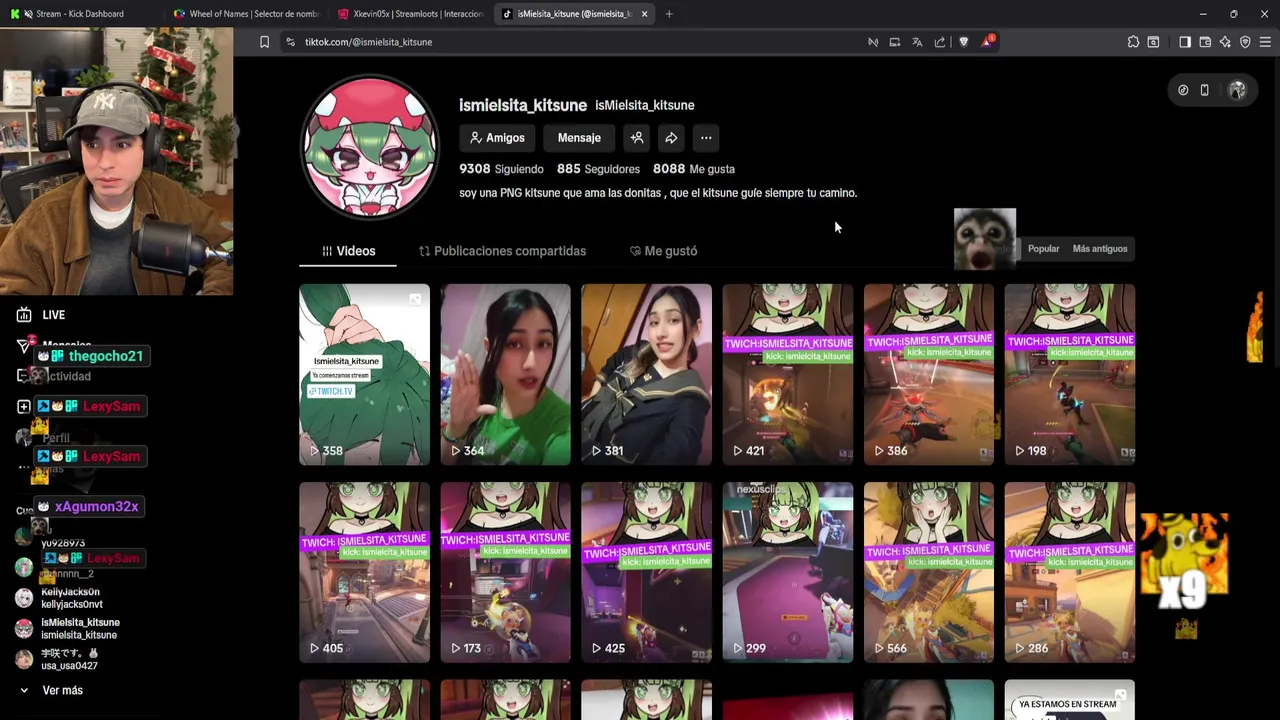Bookmark this page with the bookmark icon
The height and width of the screenshot is (720, 1280).
pyautogui.click(x=264, y=42)
